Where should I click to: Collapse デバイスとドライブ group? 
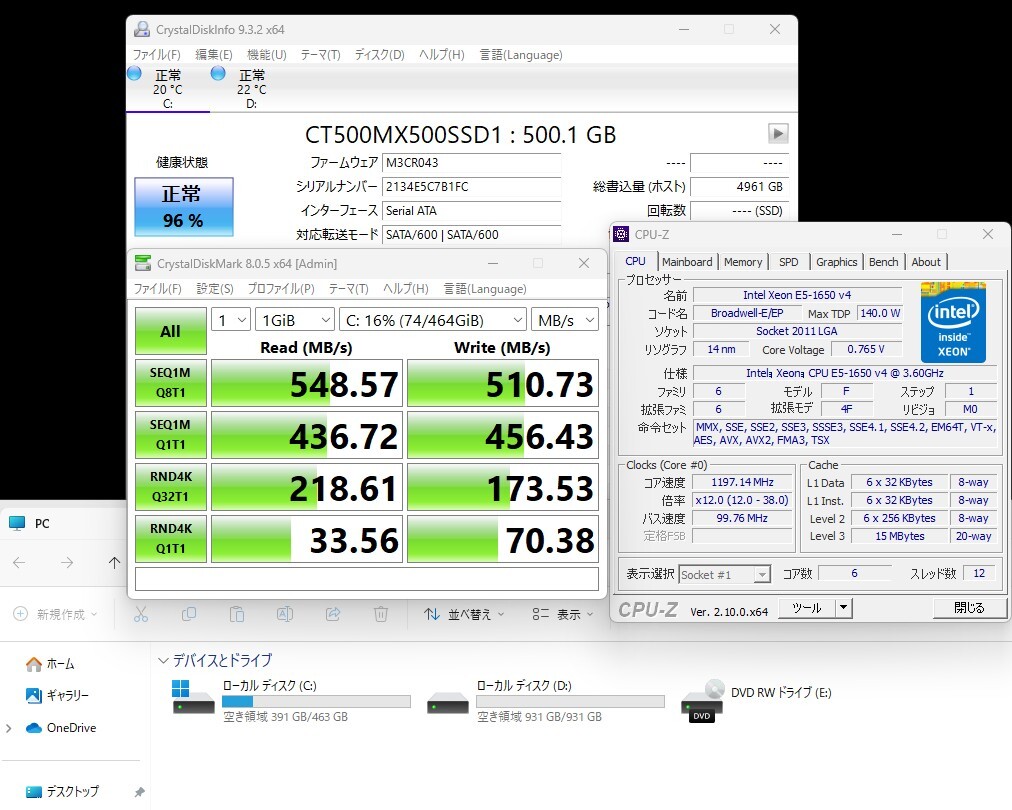coord(163,660)
